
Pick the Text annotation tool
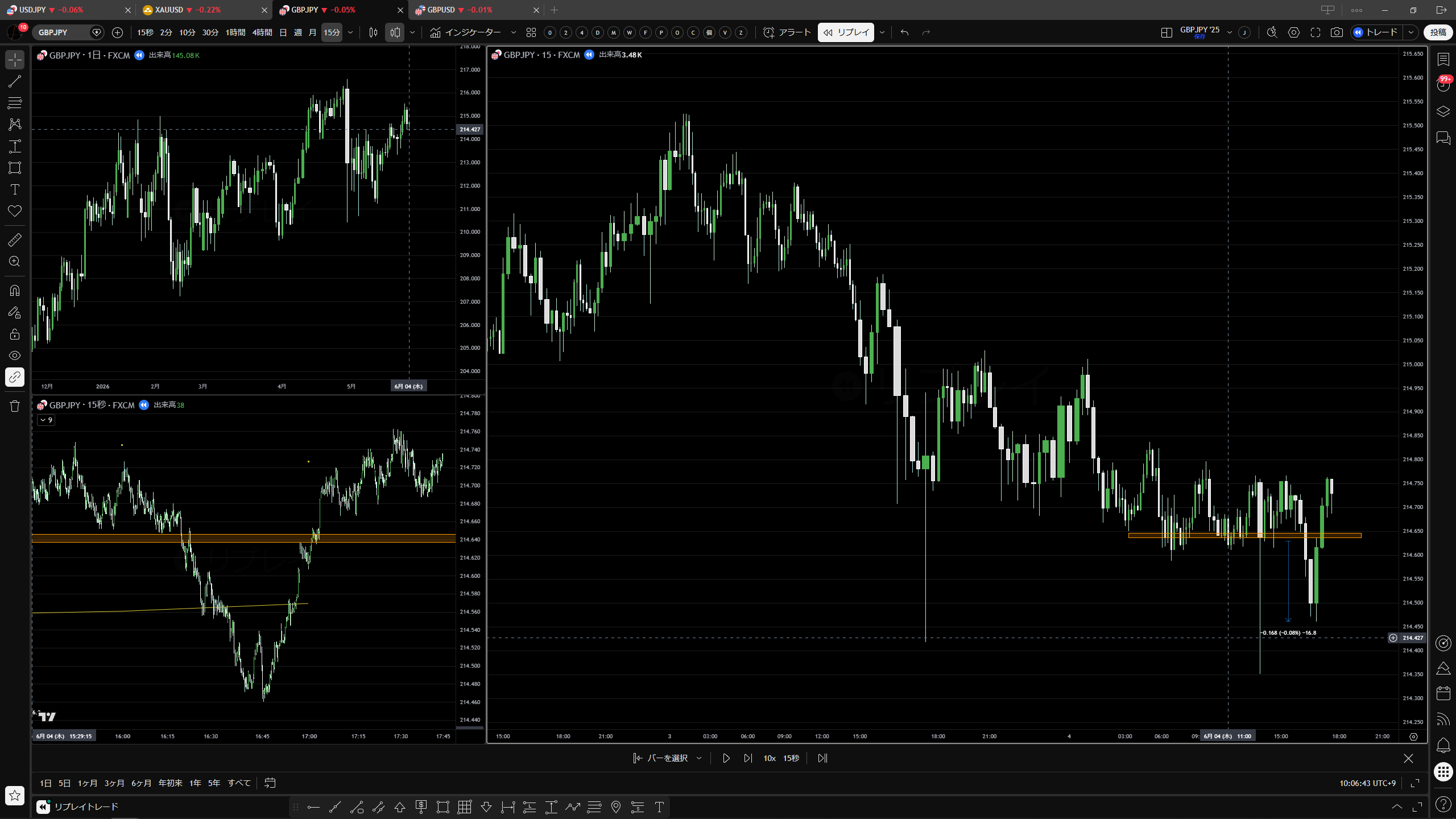point(15,189)
